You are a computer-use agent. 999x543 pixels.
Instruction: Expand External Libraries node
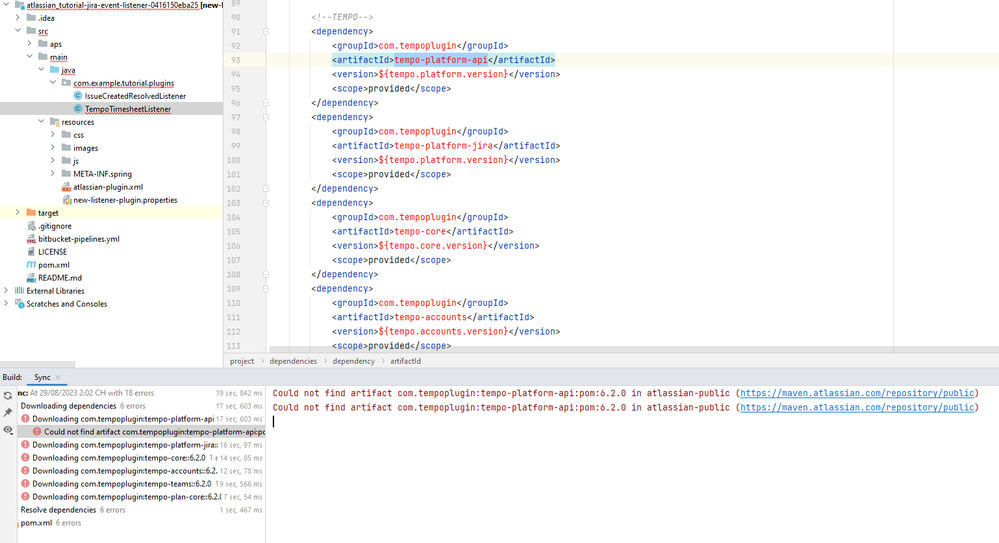pos(6,291)
